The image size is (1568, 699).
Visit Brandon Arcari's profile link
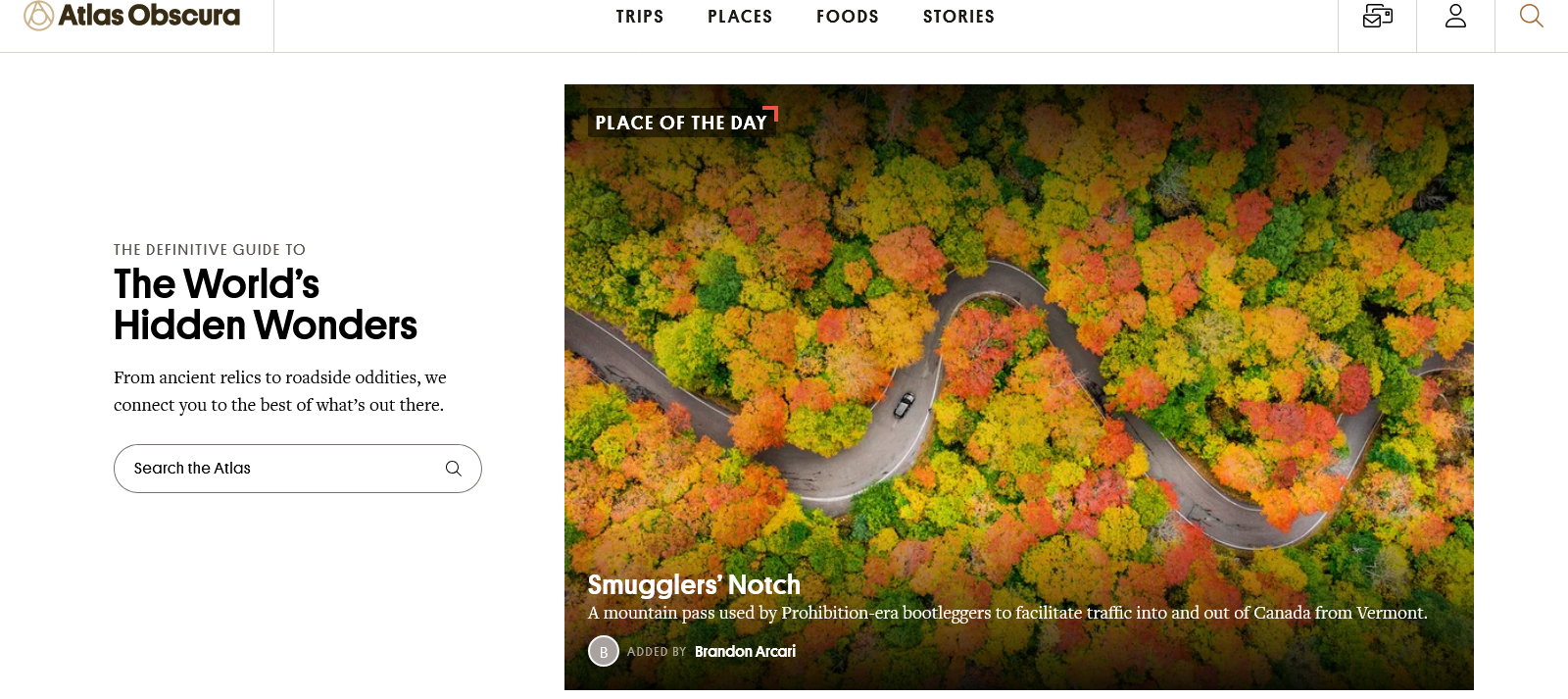[x=745, y=651]
